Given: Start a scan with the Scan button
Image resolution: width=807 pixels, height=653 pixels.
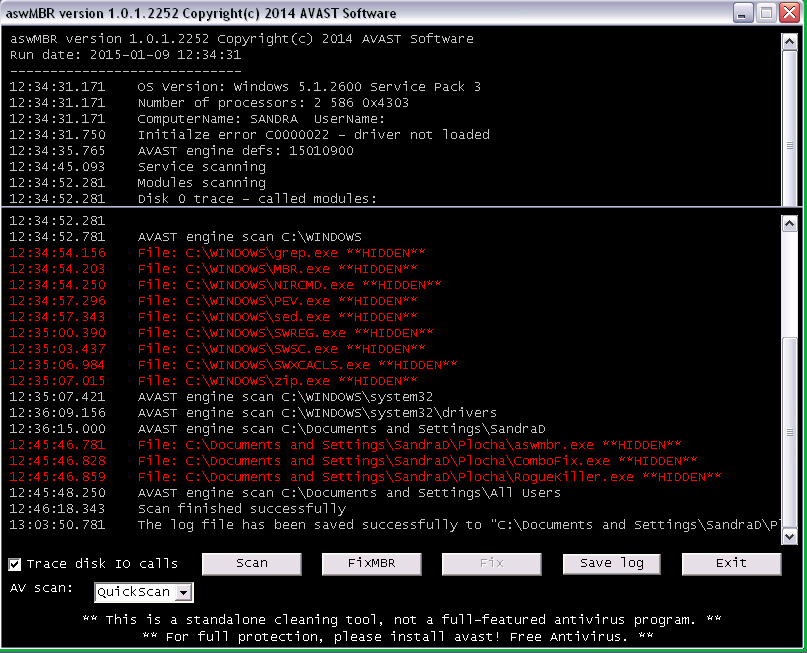Looking at the screenshot, I should tap(252, 563).
